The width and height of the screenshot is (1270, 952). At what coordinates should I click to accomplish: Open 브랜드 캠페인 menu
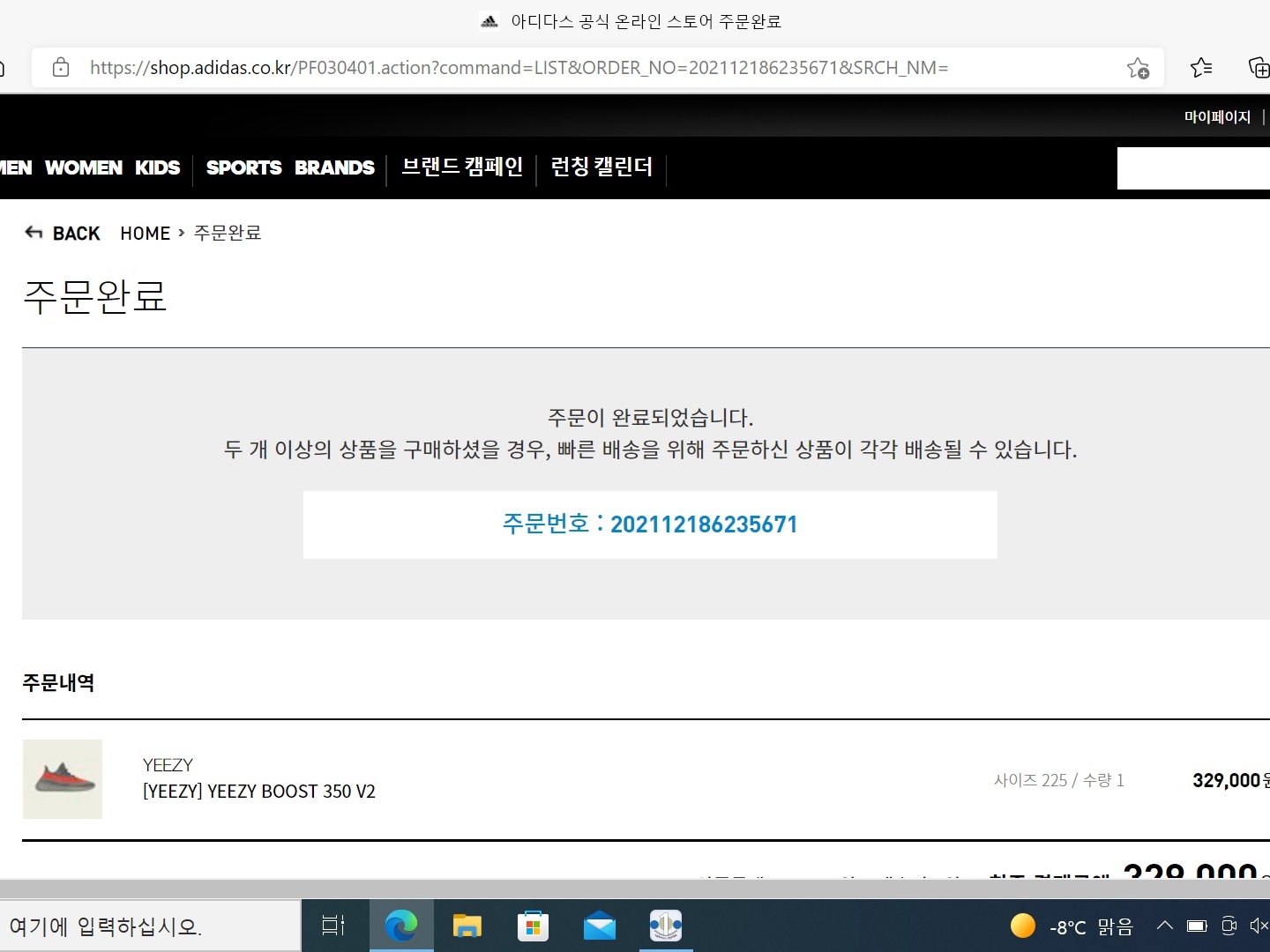click(462, 167)
